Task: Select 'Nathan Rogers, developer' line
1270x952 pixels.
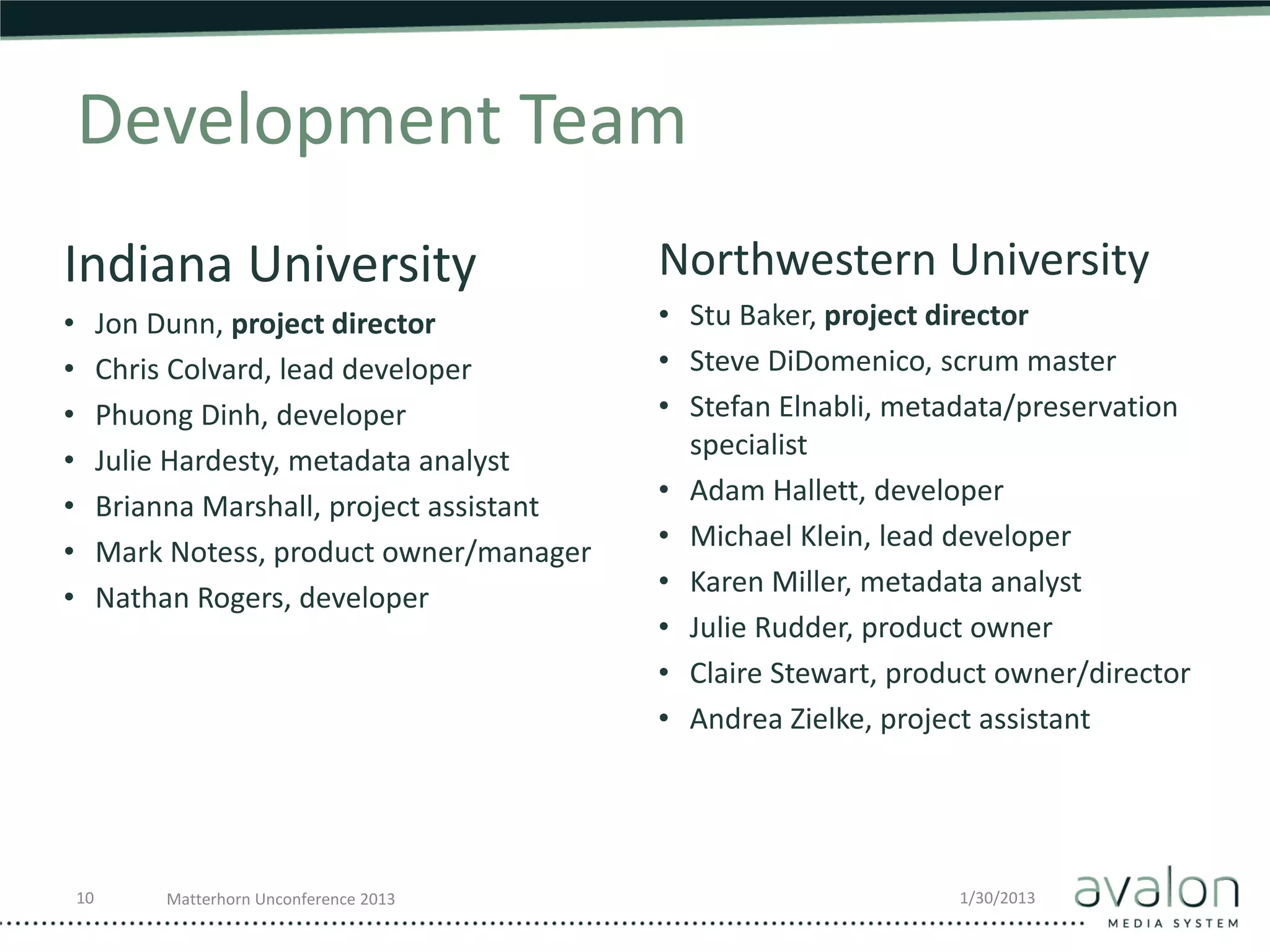Action: 262,599
